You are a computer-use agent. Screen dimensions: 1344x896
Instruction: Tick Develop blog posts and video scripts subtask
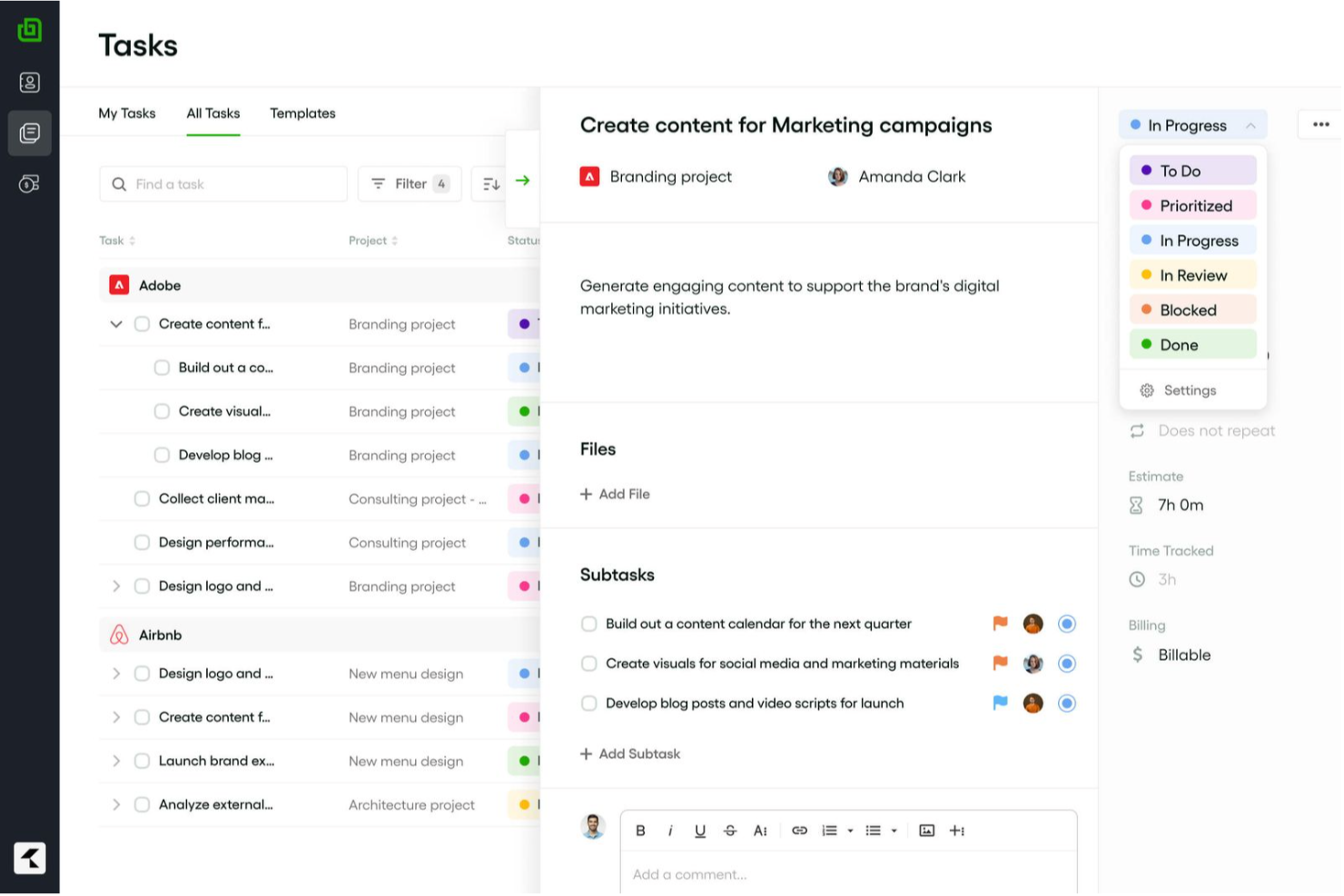point(588,704)
